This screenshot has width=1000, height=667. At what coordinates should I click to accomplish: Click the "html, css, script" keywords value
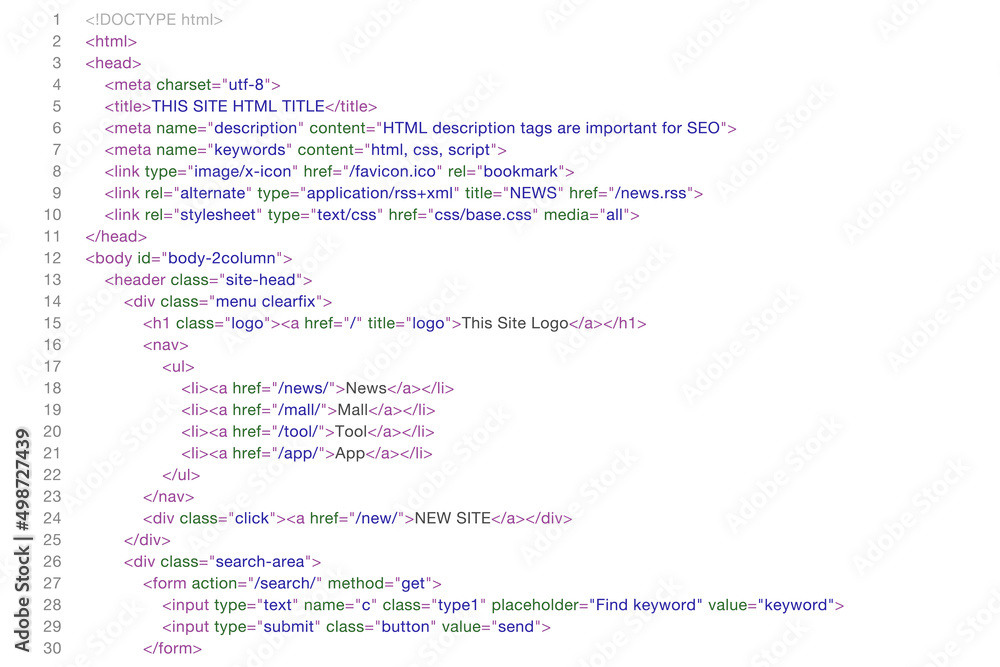(430, 150)
